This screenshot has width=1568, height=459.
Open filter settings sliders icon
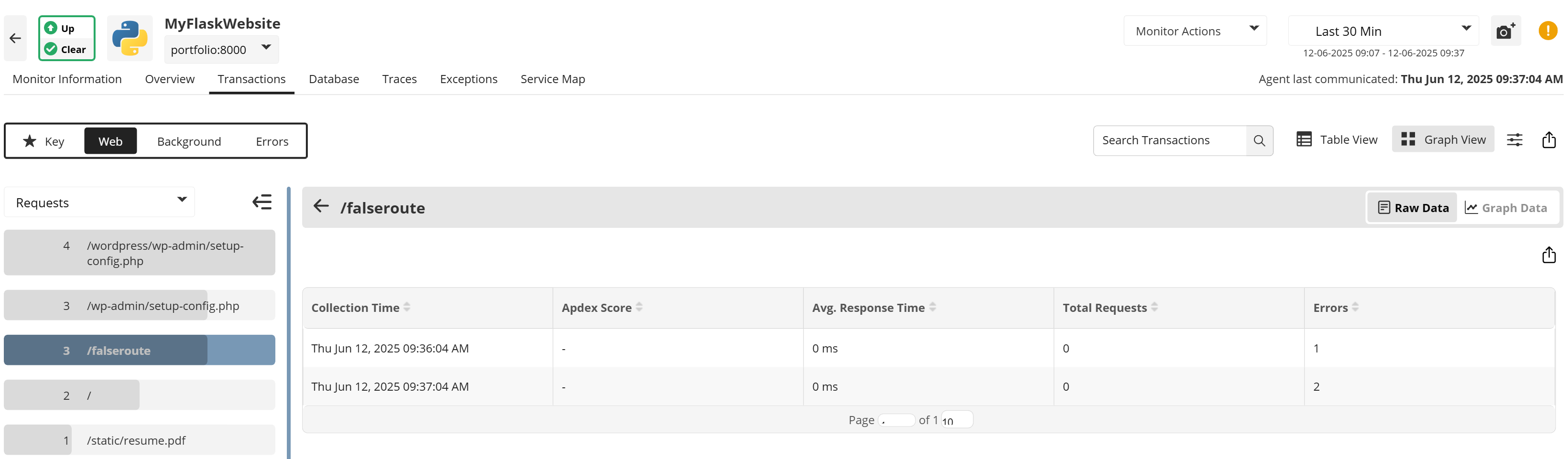pyautogui.click(x=1514, y=140)
